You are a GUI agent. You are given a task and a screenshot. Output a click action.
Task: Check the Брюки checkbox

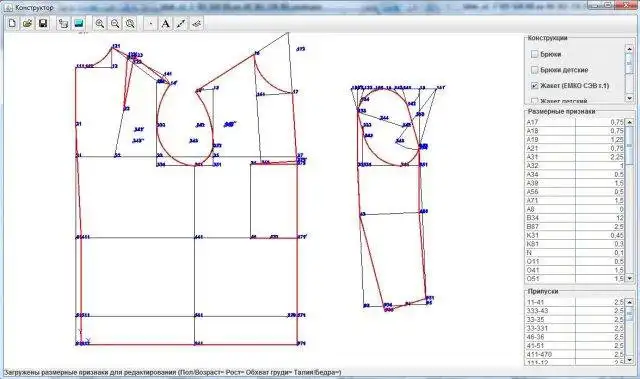pos(535,54)
